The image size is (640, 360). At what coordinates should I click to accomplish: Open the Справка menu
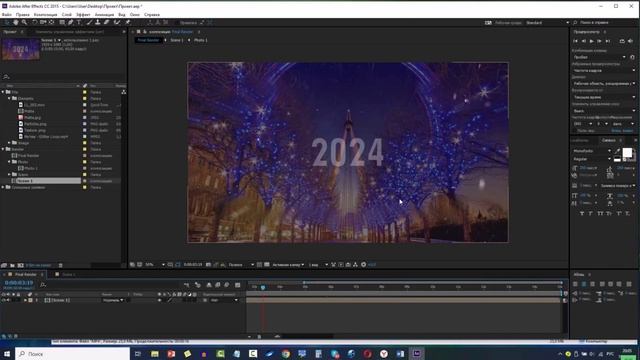152,14
